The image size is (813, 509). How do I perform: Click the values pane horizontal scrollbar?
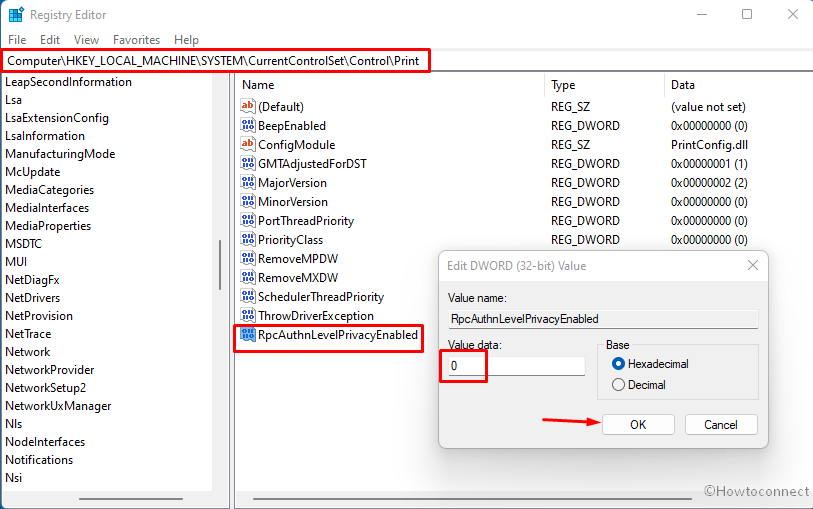[x=472, y=499]
